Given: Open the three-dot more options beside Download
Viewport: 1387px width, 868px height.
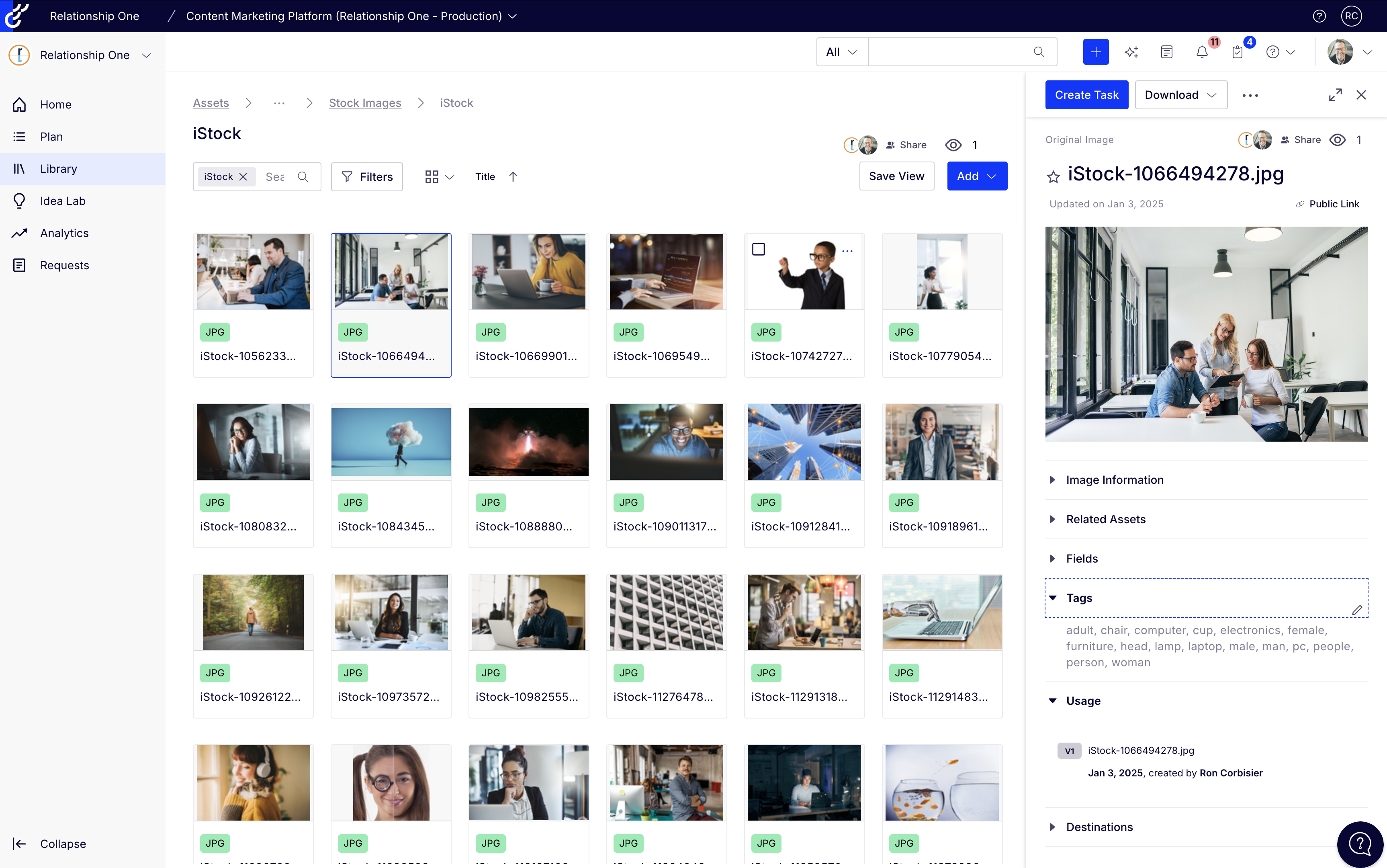Looking at the screenshot, I should point(1250,95).
